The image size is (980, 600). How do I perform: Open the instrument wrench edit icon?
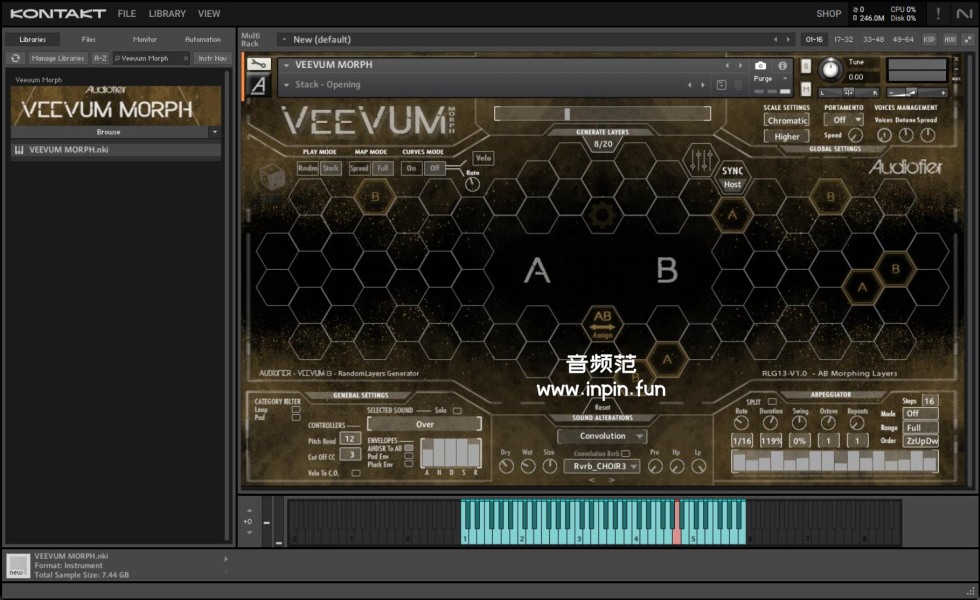(258, 64)
